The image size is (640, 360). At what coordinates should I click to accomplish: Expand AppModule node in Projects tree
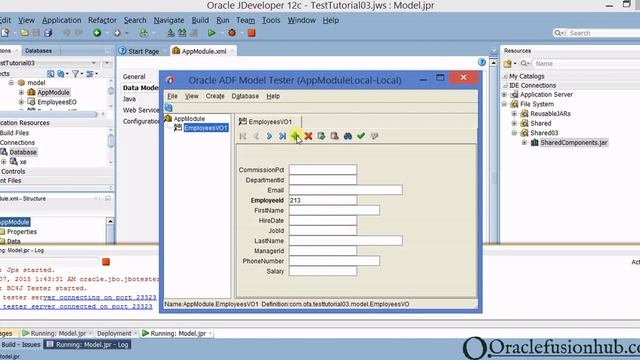pos(21,92)
